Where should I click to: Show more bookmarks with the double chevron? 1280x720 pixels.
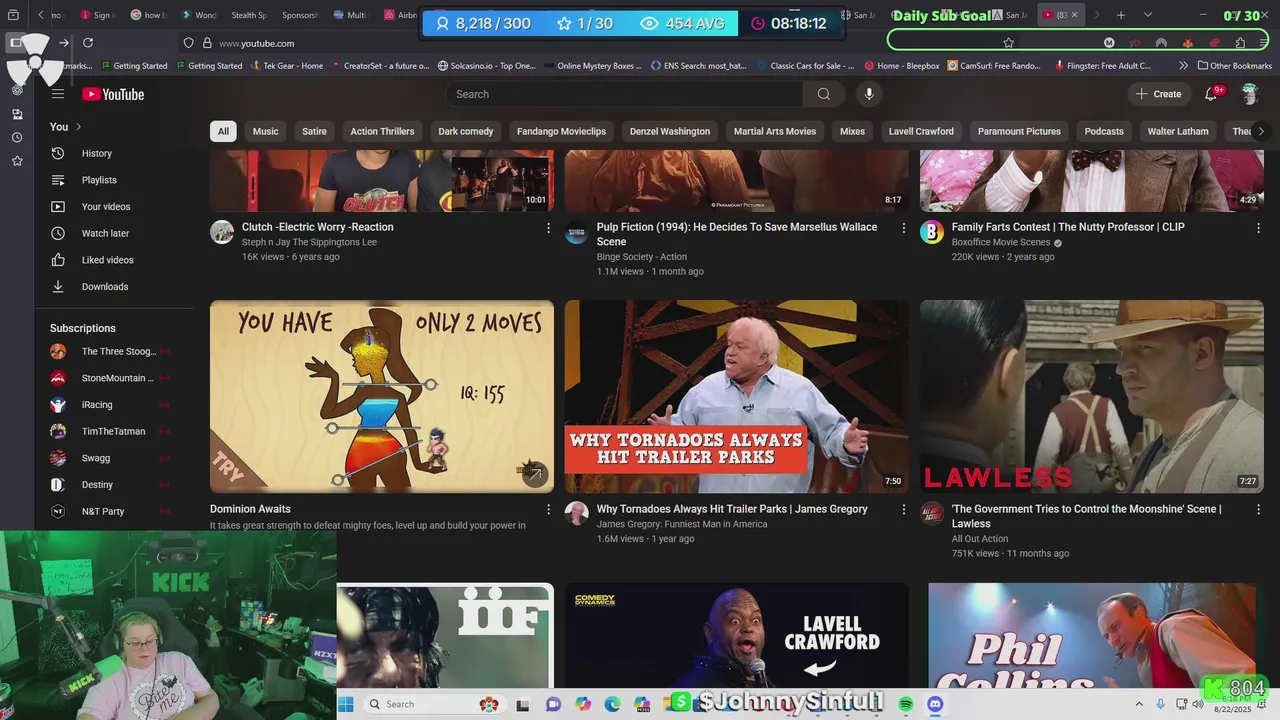pos(1184,66)
